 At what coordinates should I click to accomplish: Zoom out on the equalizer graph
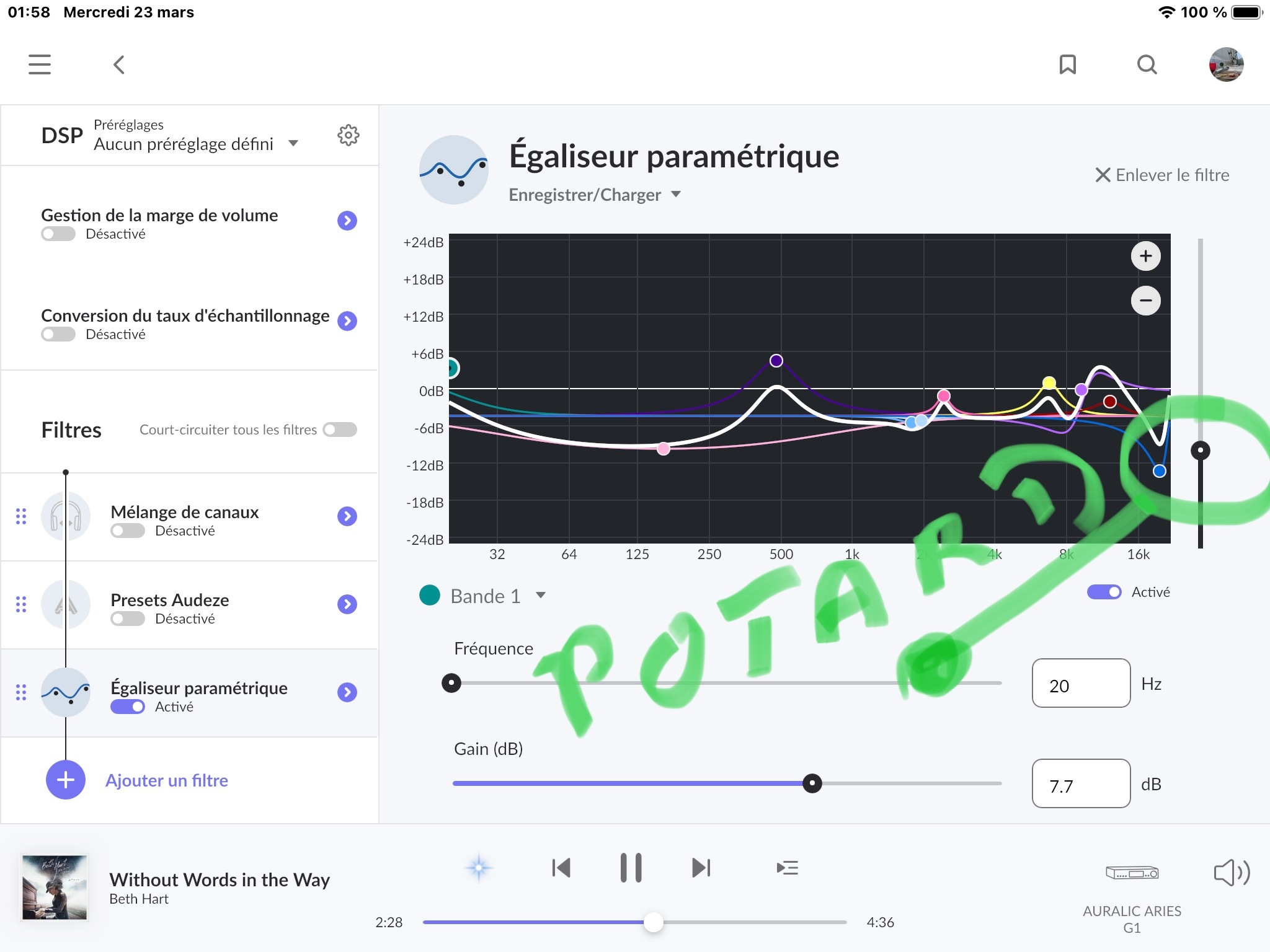click(x=1145, y=301)
